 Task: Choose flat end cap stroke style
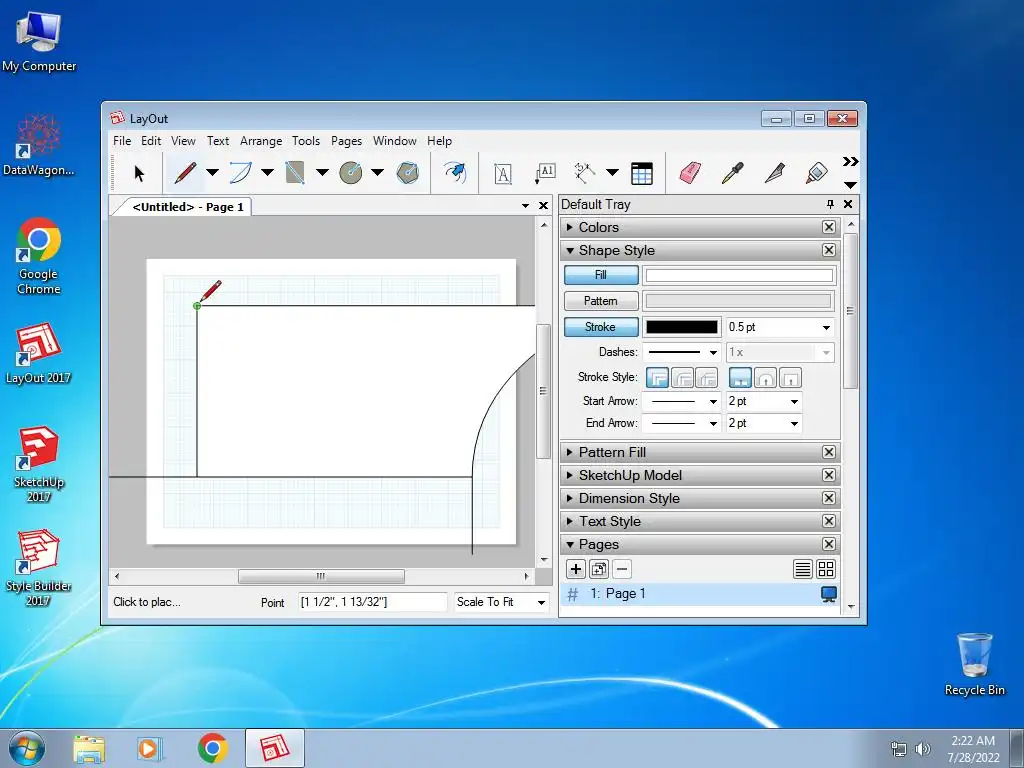click(740, 377)
